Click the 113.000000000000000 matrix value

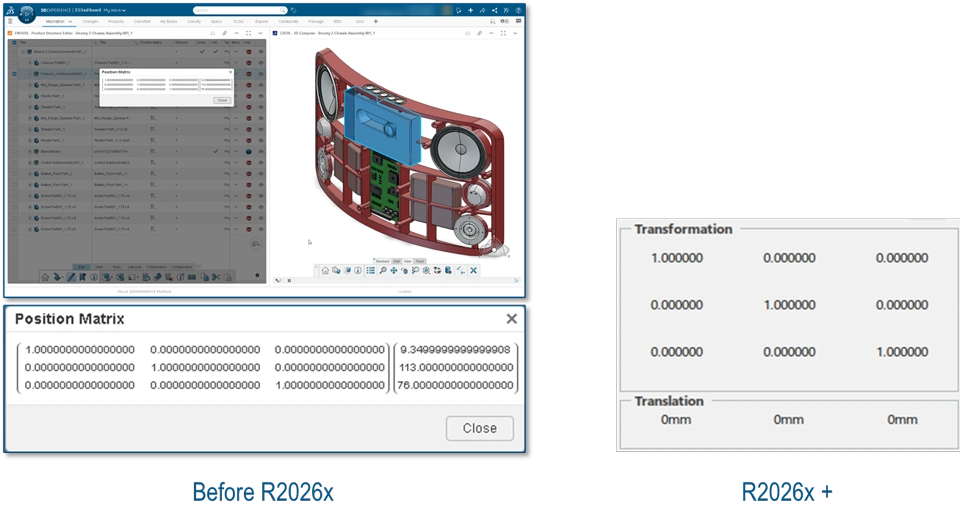point(456,367)
